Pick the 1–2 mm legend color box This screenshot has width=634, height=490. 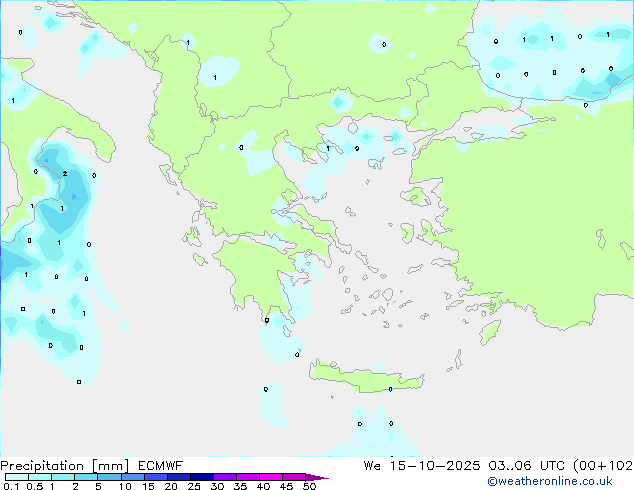pos(63,477)
